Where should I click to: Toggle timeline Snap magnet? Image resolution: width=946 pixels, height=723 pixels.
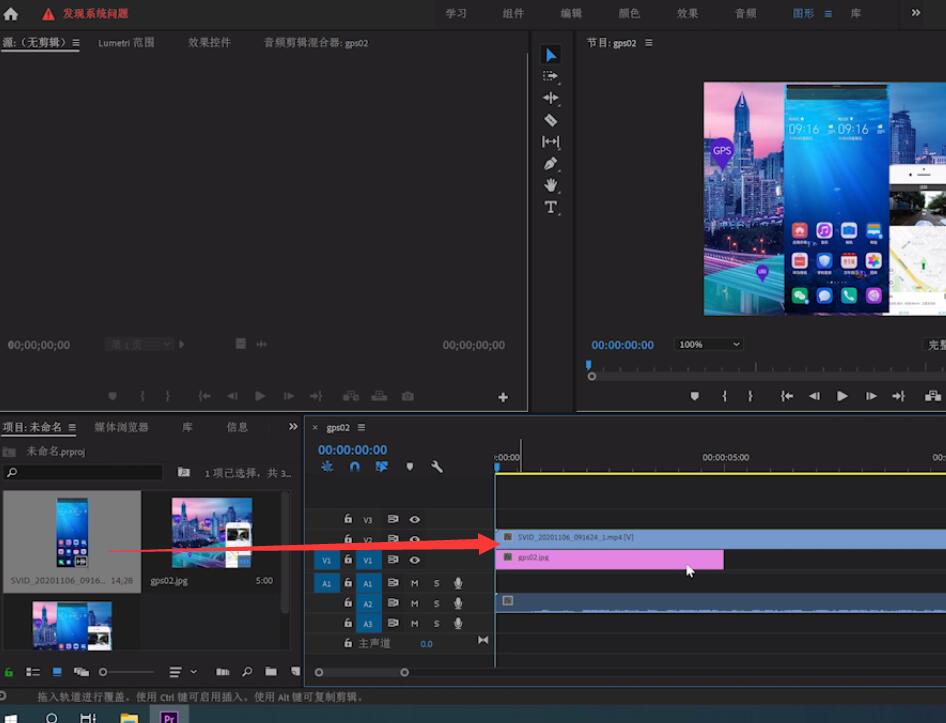tap(355, 467)
